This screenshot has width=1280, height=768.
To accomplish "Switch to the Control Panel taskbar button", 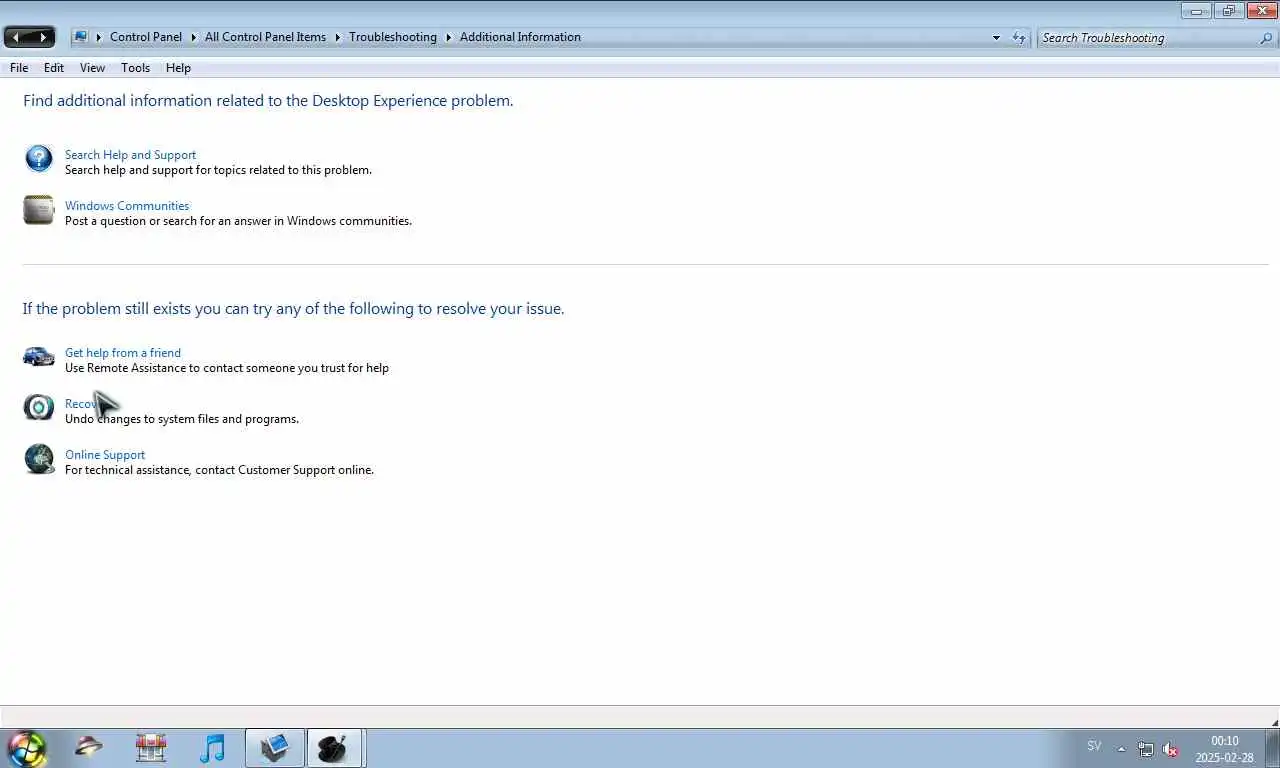I will (x=275, y=748).
